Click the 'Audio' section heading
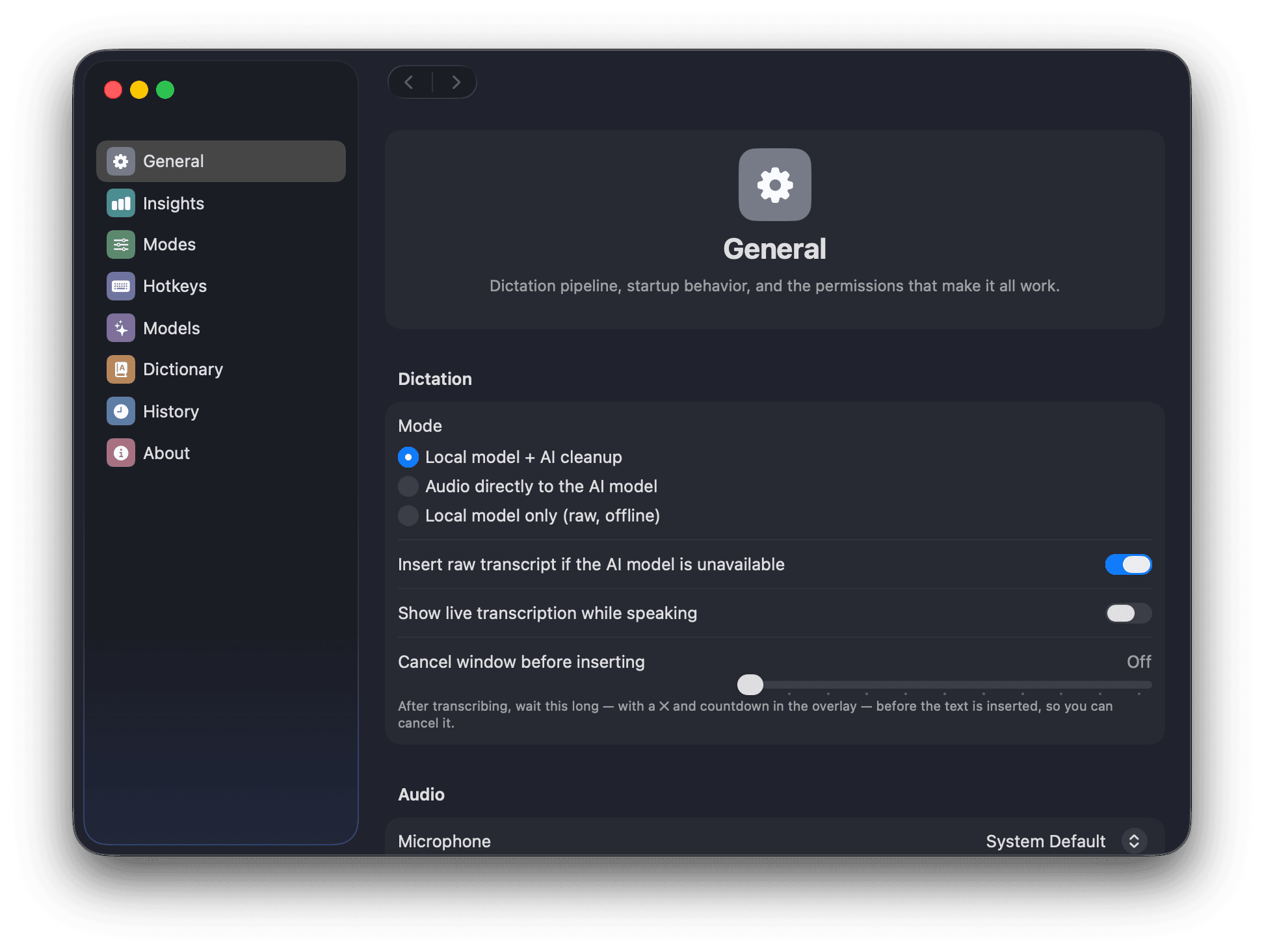The height and width of the screenshot is (952, 1264). pyautogui.click(x=421, y=795)
